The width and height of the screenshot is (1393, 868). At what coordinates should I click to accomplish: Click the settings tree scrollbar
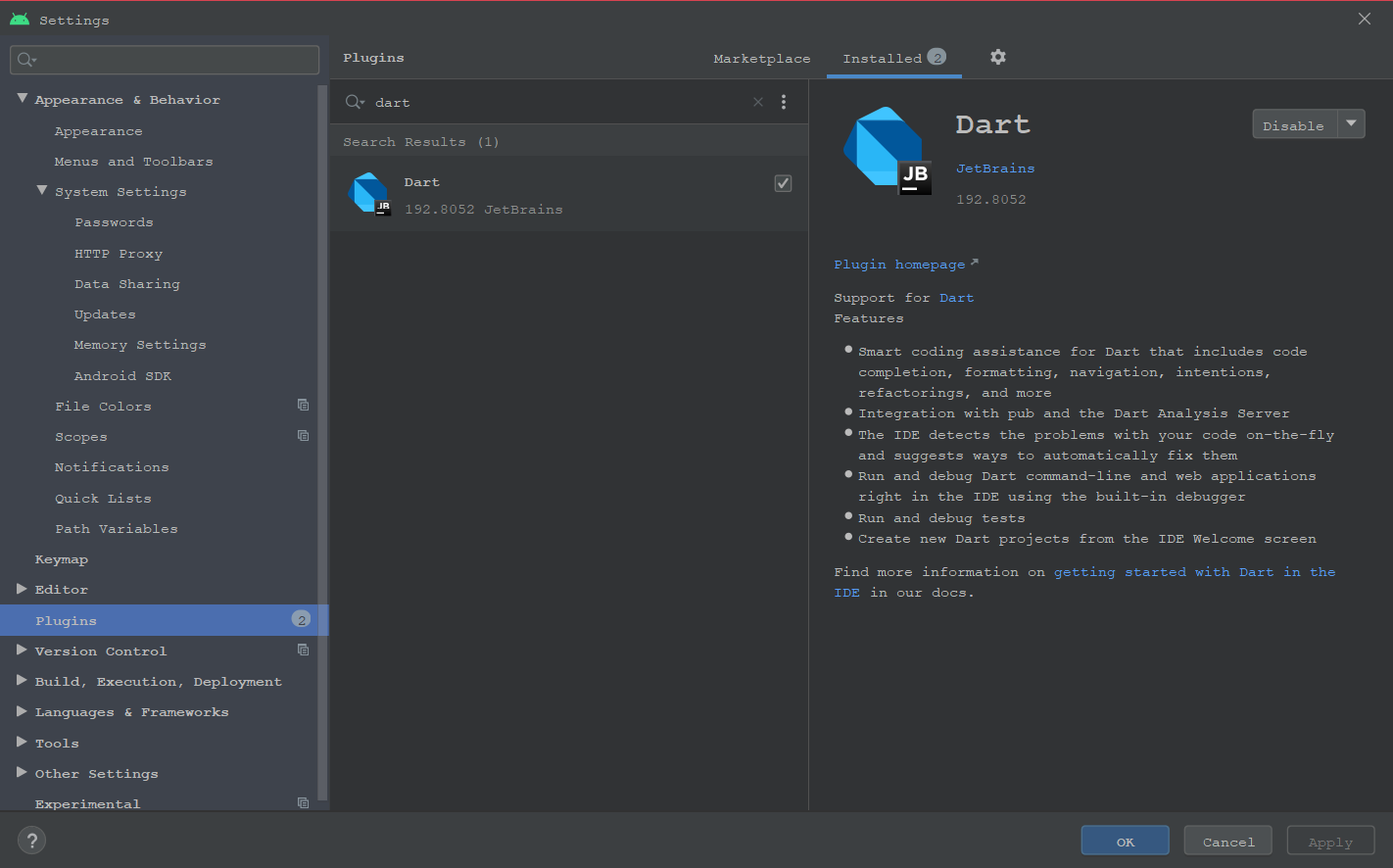(x=322, y=441)
